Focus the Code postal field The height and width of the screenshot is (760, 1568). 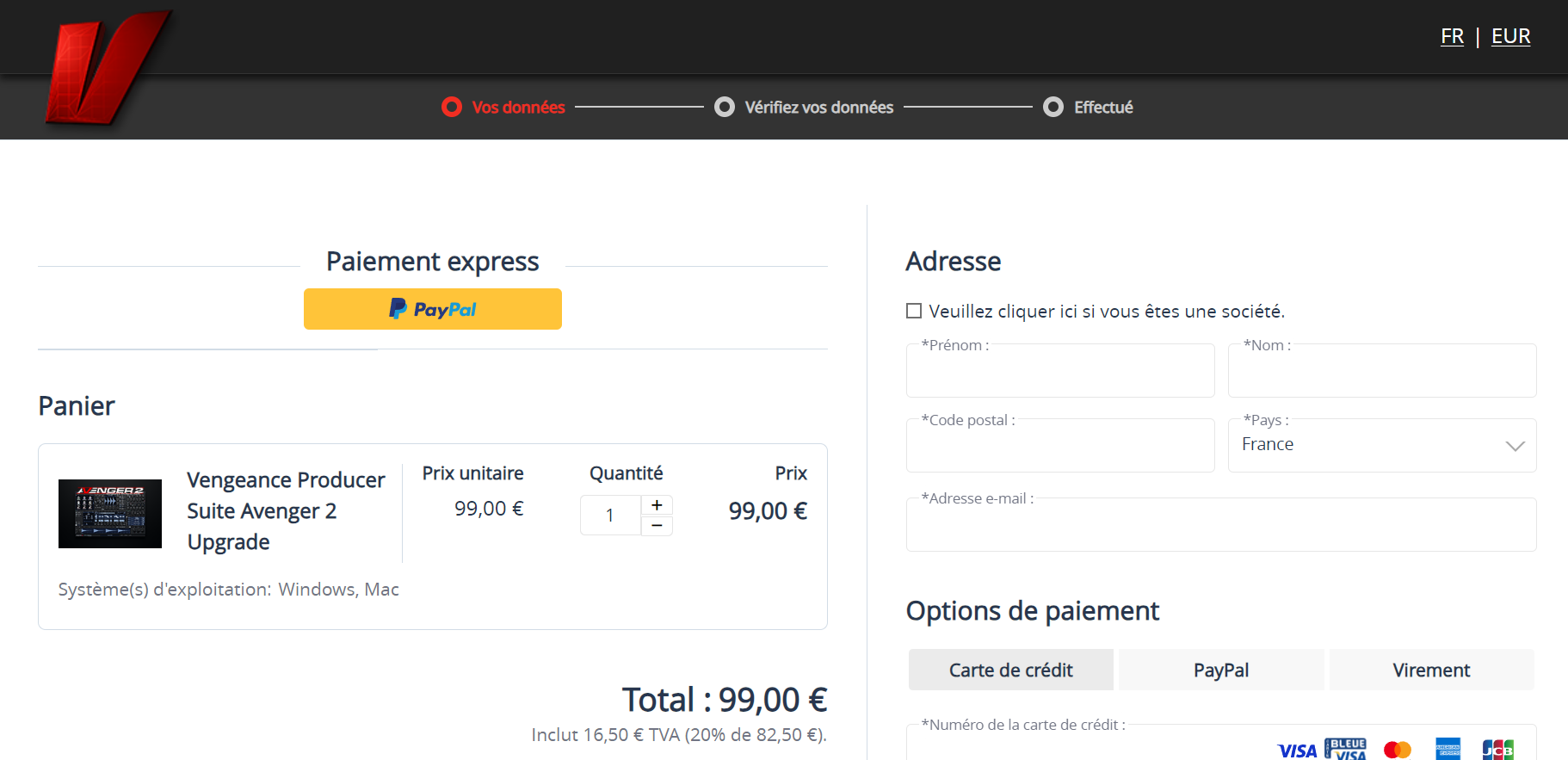[x=1060, y=446]
